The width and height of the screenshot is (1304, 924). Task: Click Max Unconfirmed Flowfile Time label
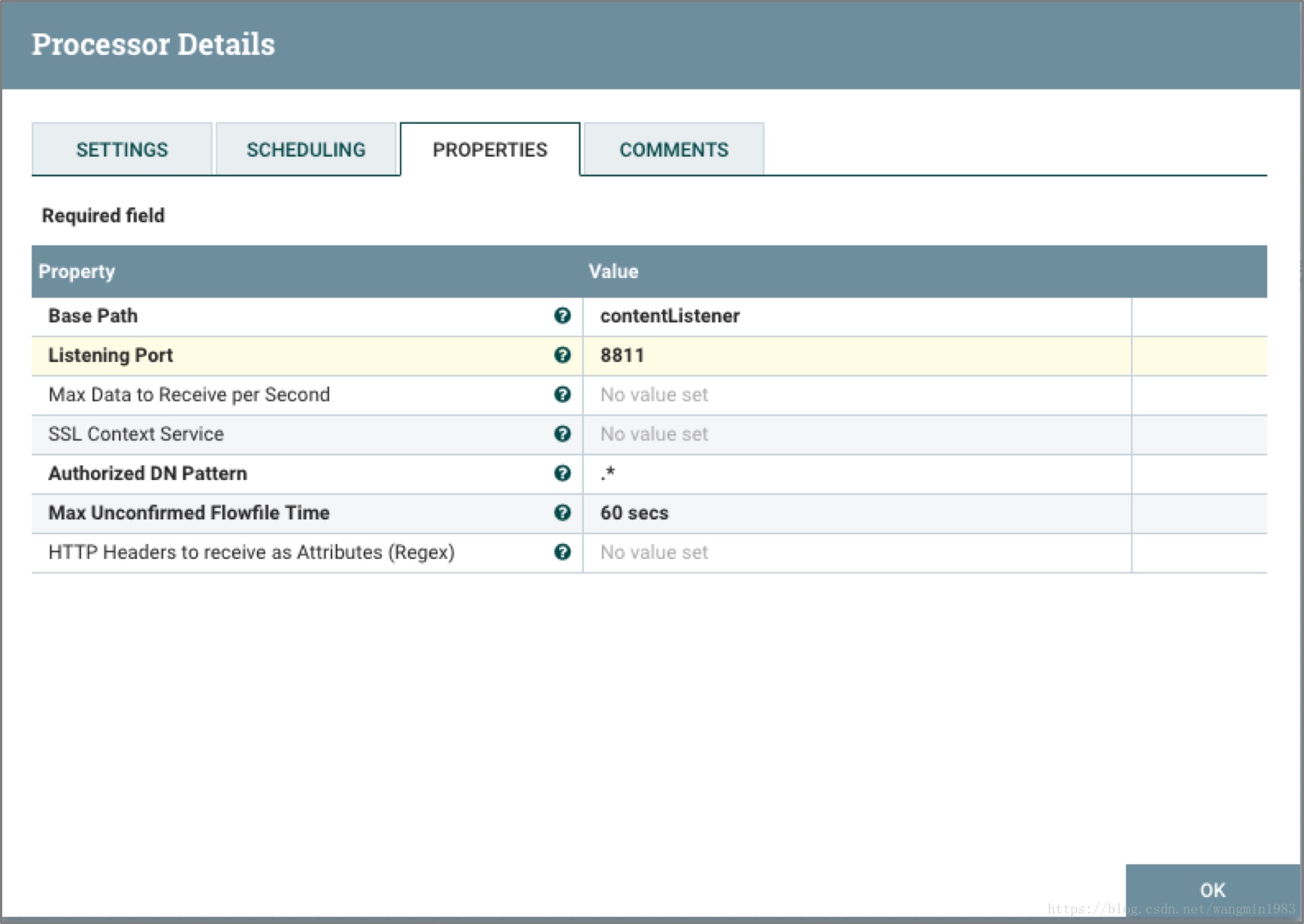[x=189, y=513]
